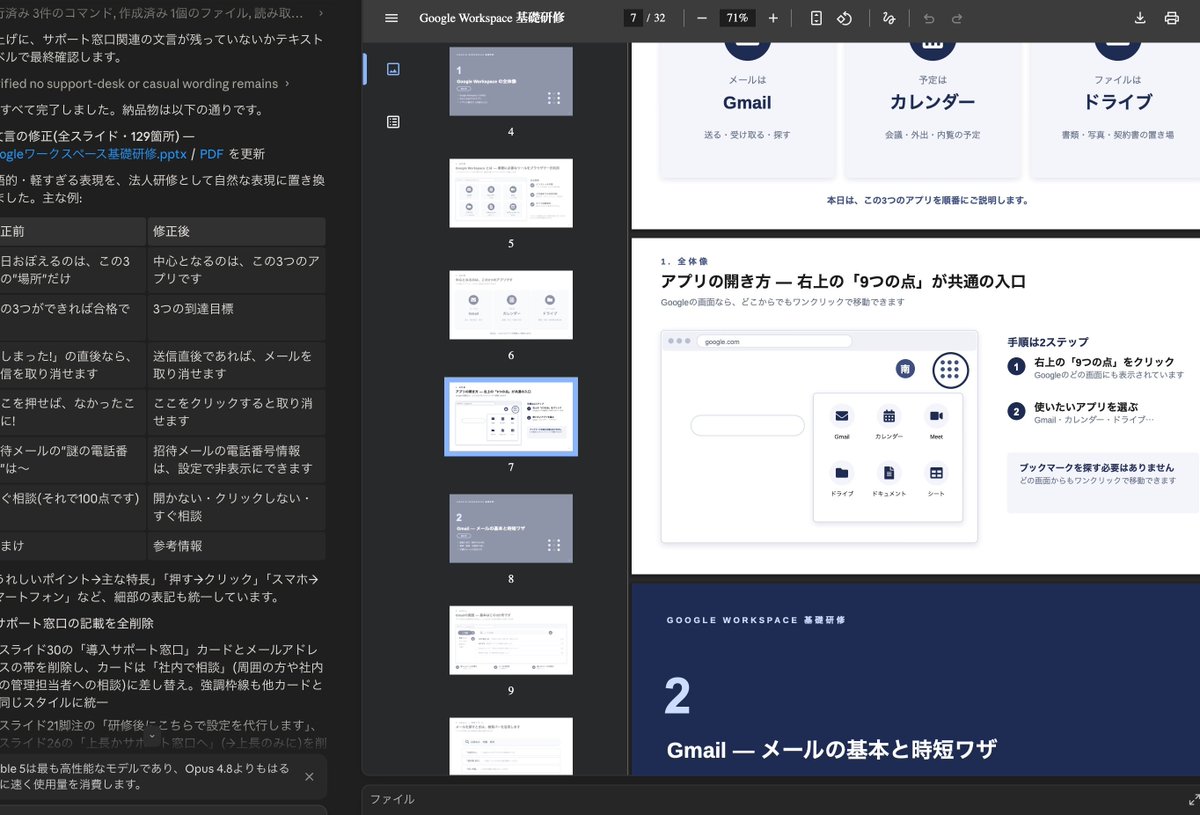Open the PDF viewer sidebar hamburger menu

pos(391,18)
